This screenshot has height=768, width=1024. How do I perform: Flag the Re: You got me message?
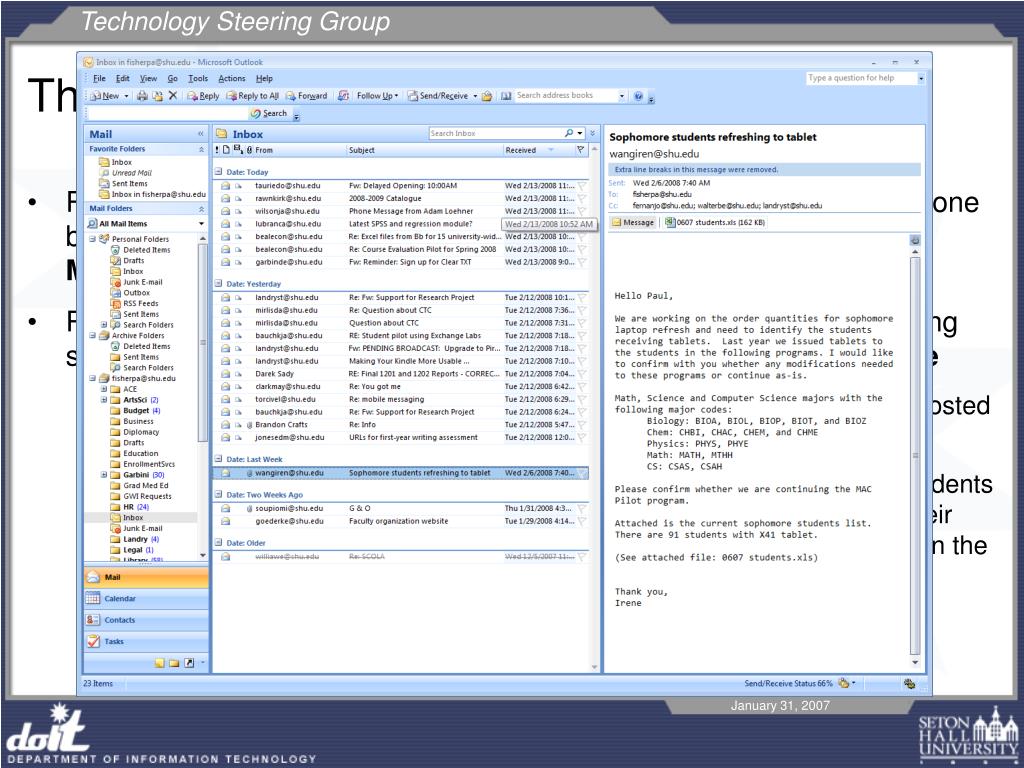(x=582, y=387)
